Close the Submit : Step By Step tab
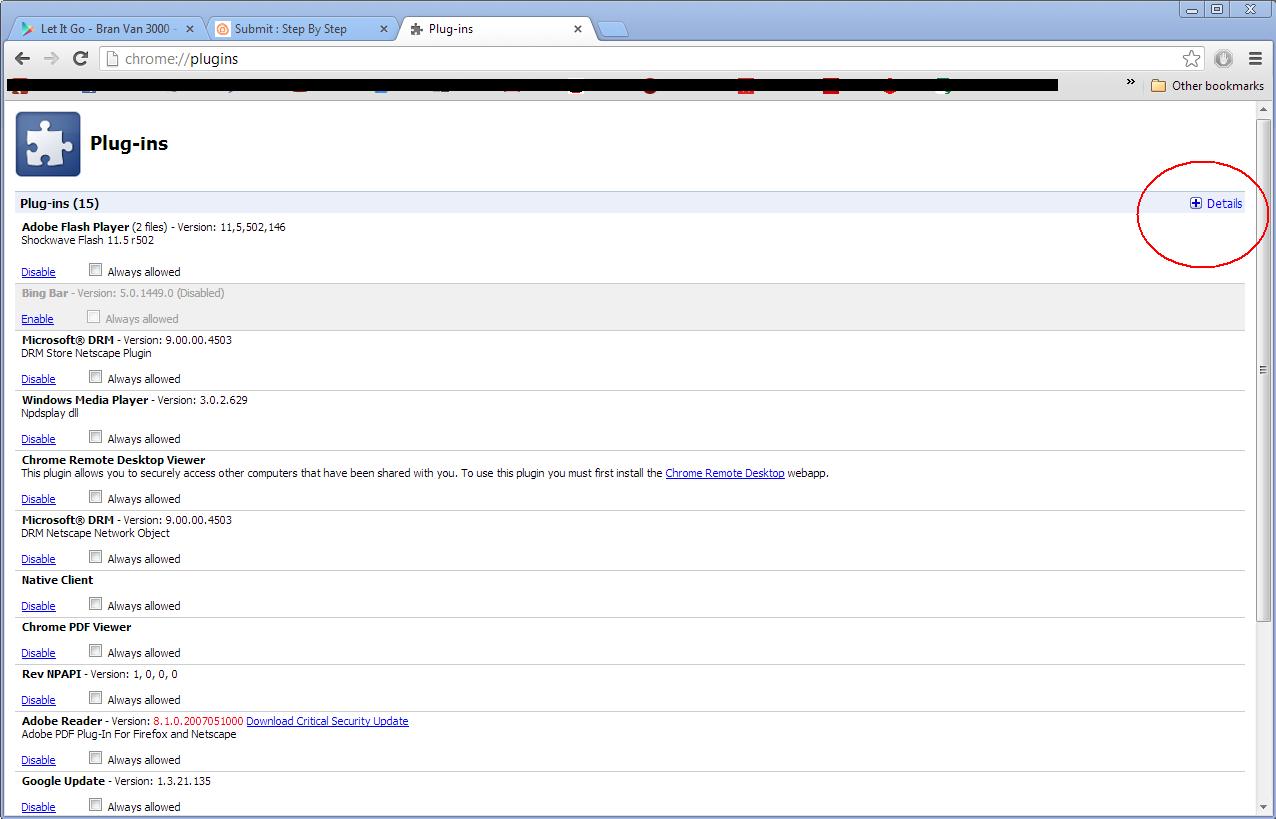 click(383, 29)
